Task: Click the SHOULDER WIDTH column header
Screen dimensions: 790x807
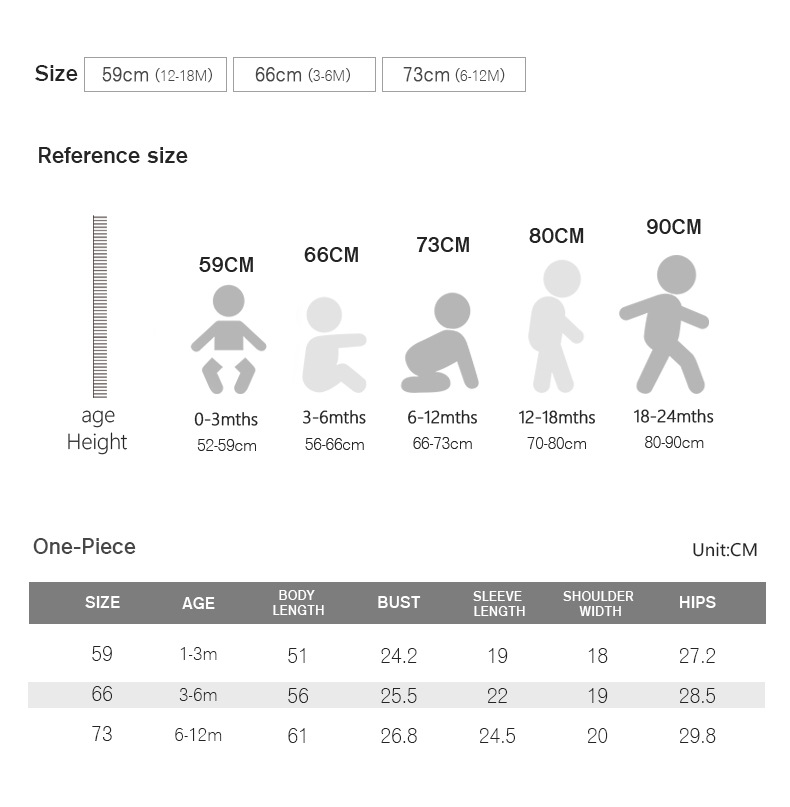Action: [x=598, y=603]
